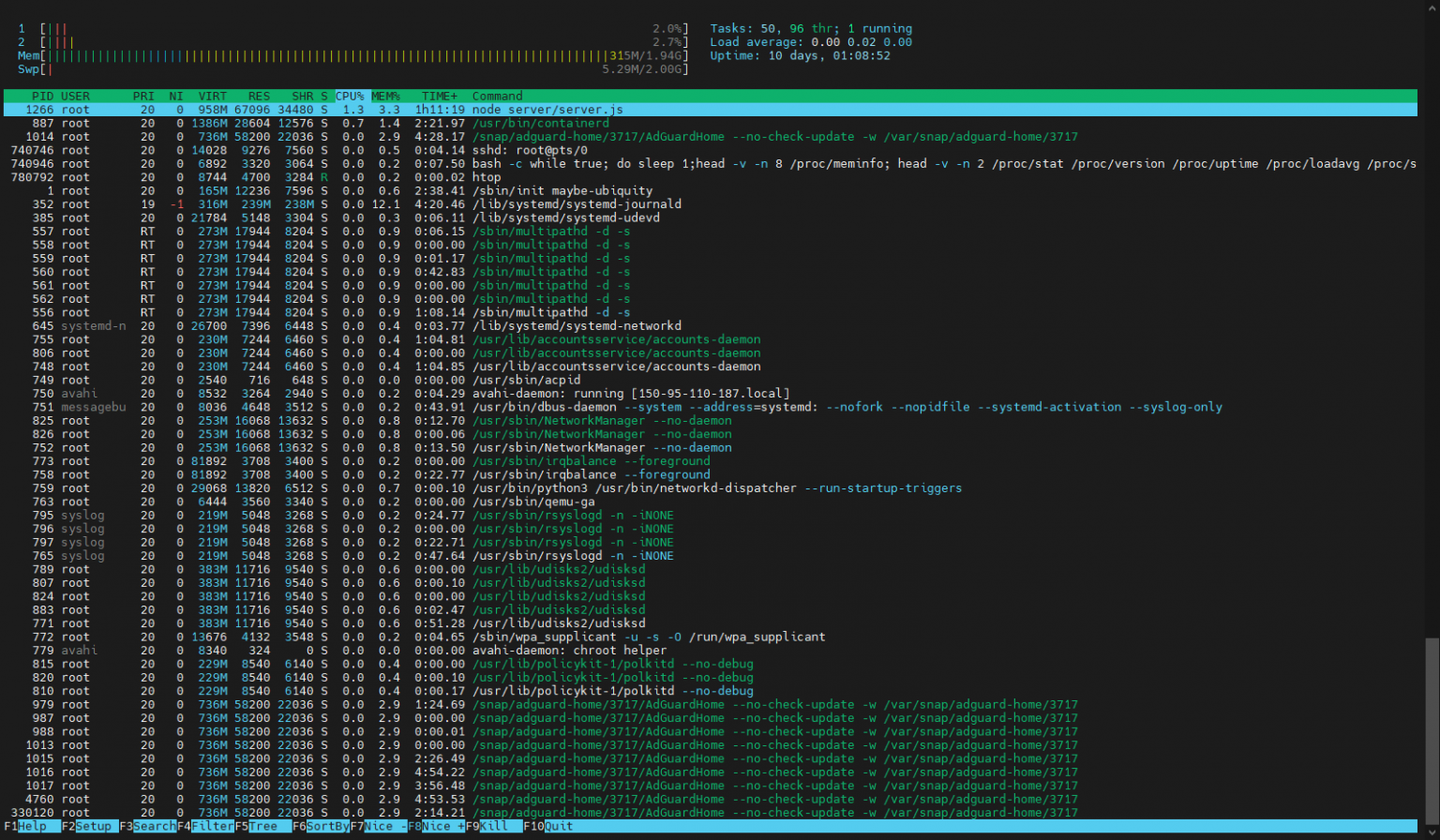Sort by the RES column header
The height and width of the screenshot is (840, 1440).
point(260,96)
